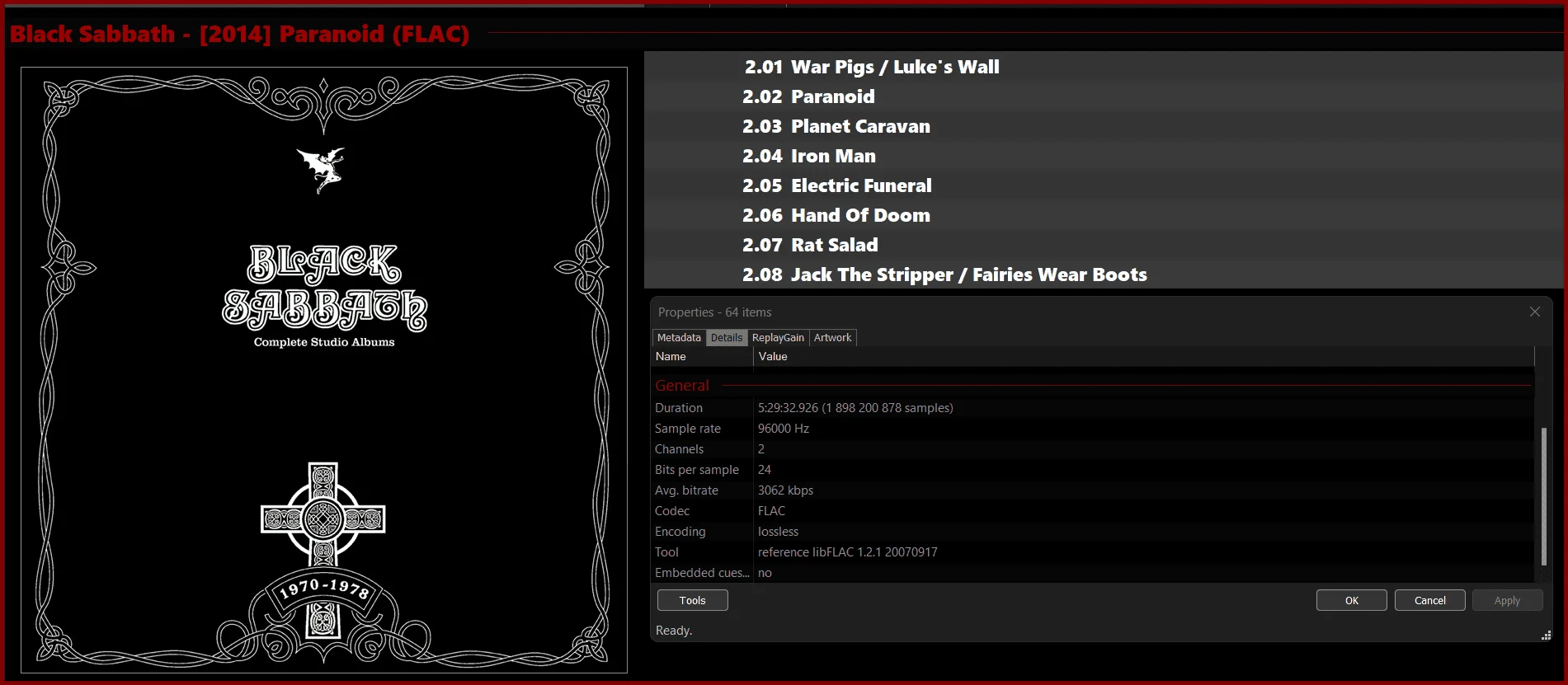
Task: Confirm with the OK button
Action: tap(1352, 600)
